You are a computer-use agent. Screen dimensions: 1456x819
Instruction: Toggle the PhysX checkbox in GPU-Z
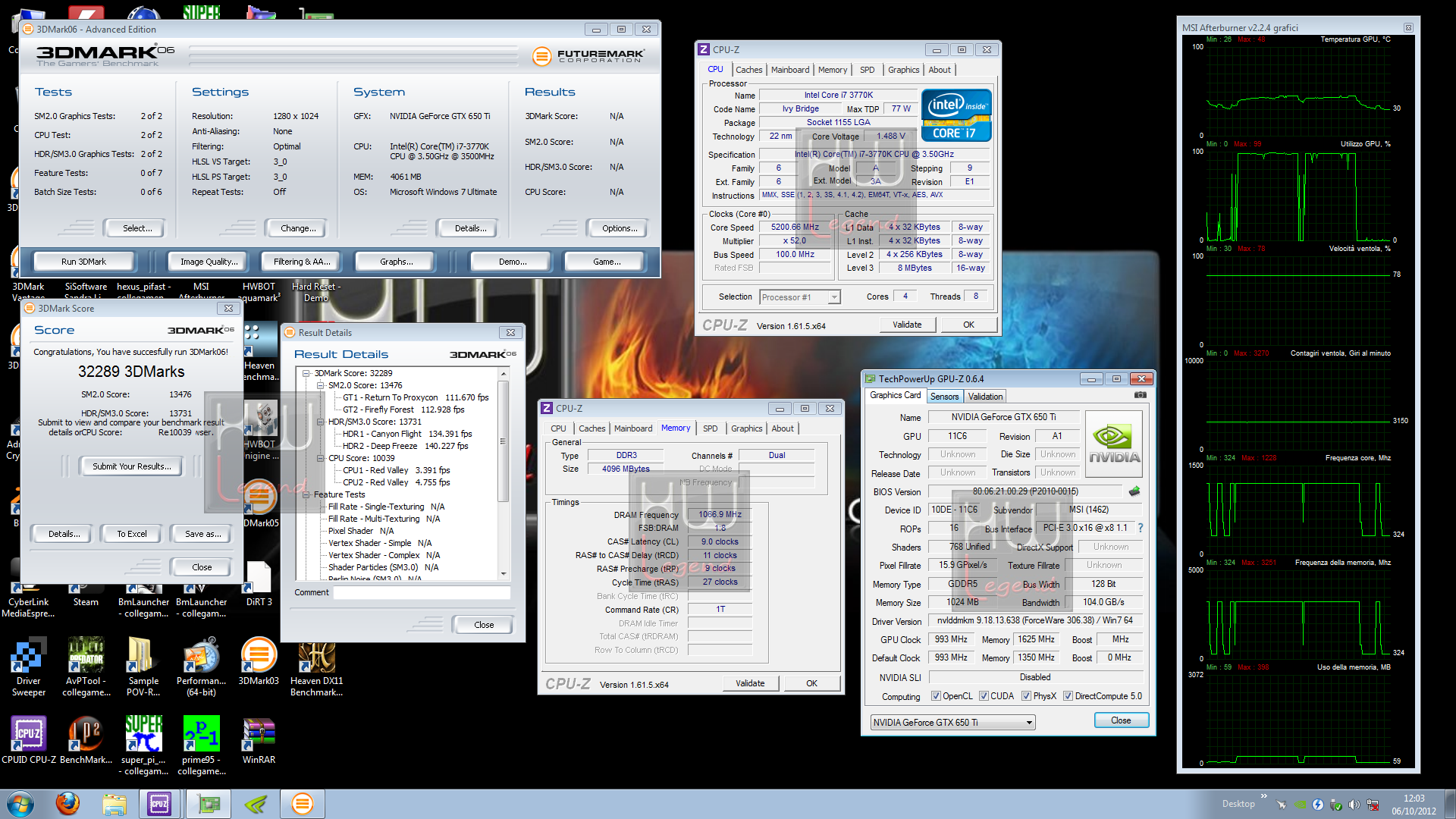pos(1026,696)
